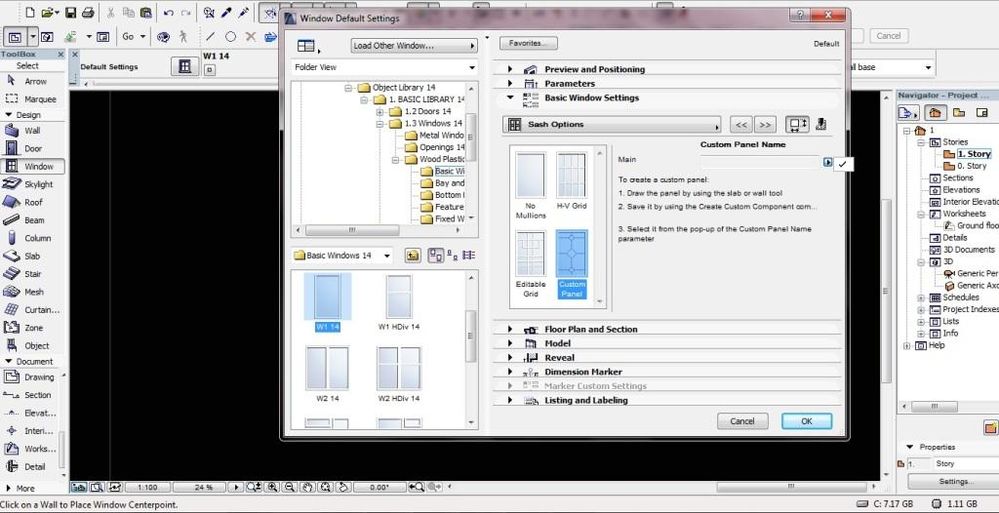Activate the Window tool

(x=34, y=166)
